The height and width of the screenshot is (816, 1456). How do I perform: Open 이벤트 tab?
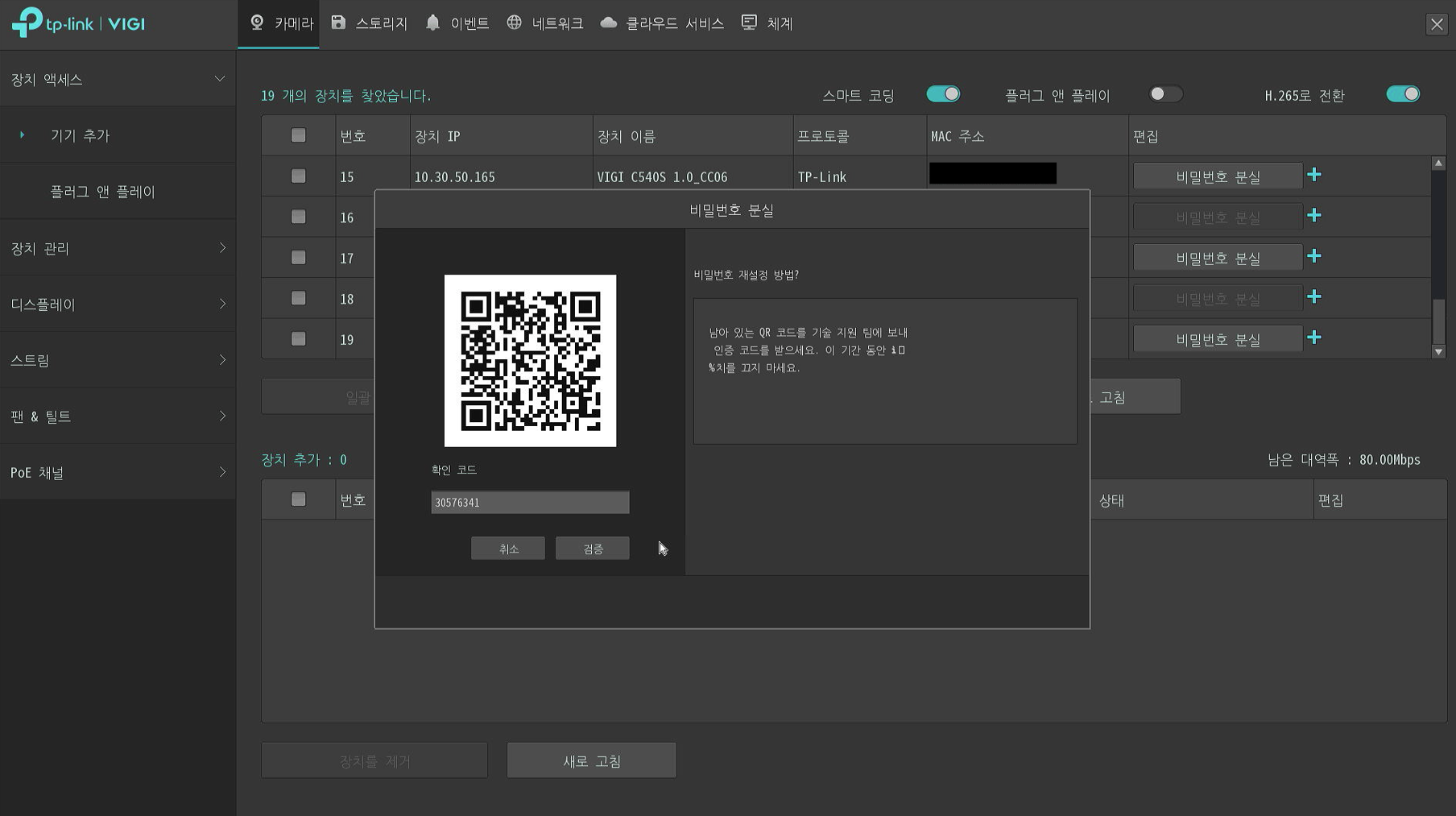[457, 23]
